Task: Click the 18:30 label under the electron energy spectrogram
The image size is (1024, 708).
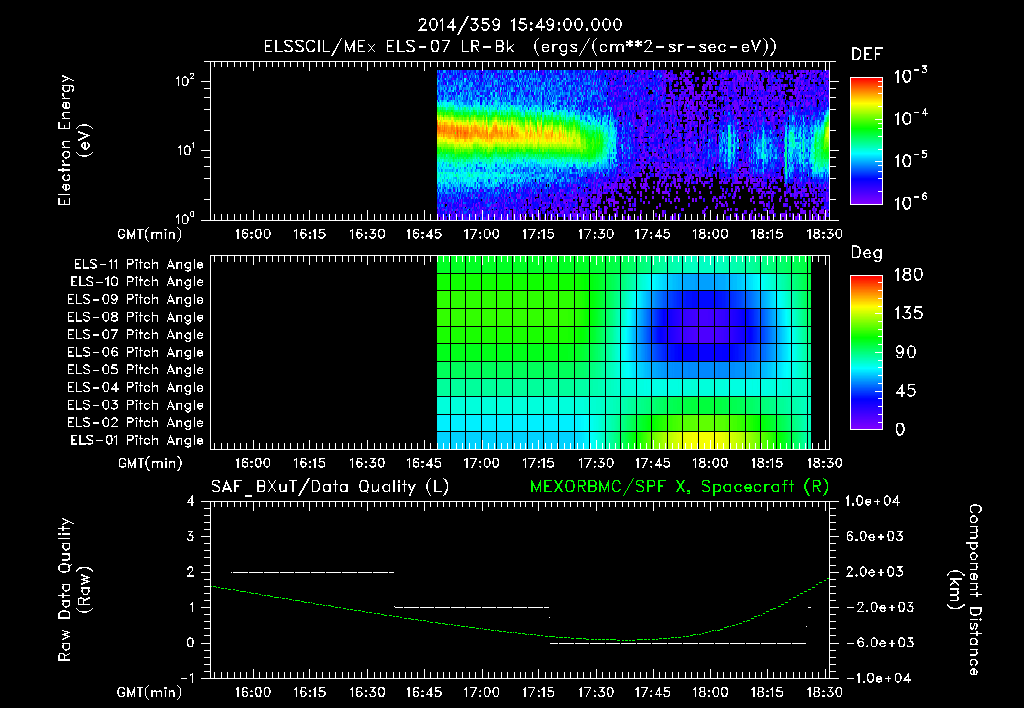Action: point(824,234)
